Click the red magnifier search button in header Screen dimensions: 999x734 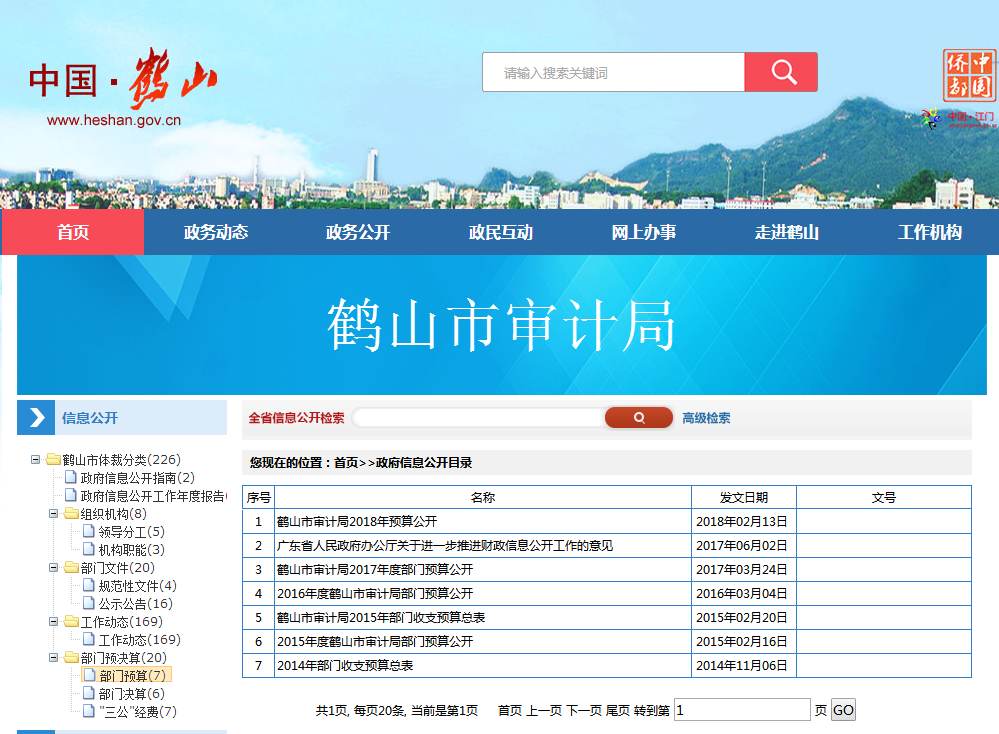coord(781,72)
